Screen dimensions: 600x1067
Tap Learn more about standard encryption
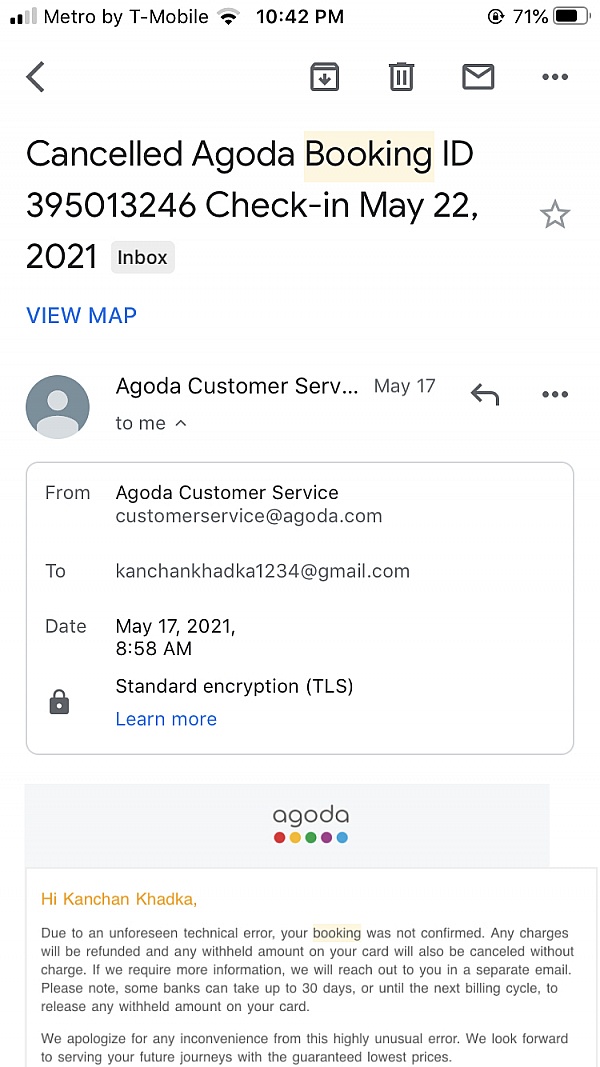tap(166, 718)
